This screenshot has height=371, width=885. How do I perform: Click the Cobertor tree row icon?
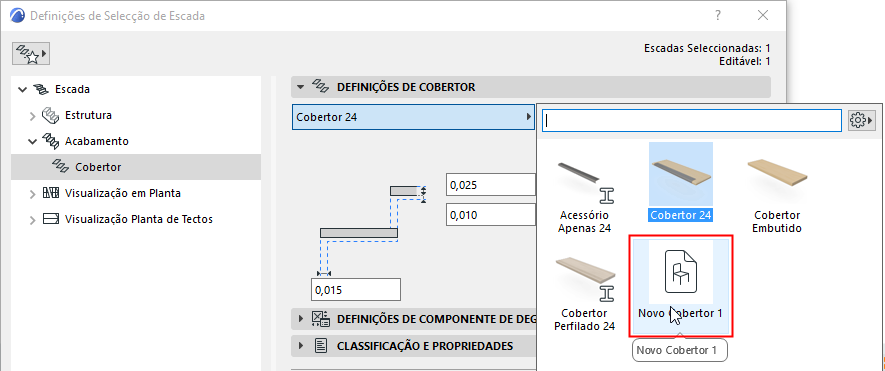[61, 167]
